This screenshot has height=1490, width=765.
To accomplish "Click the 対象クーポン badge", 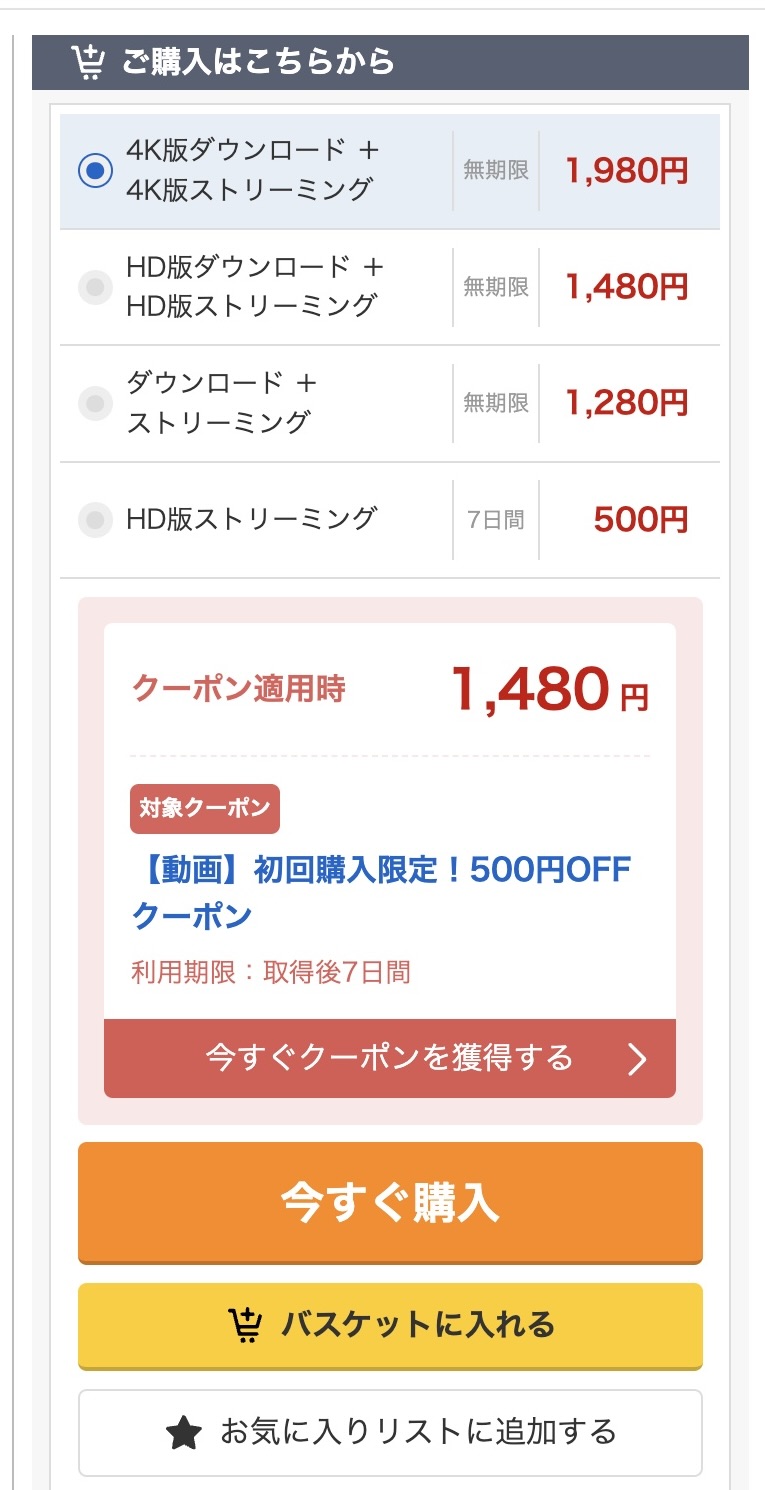I will [205, 809].
